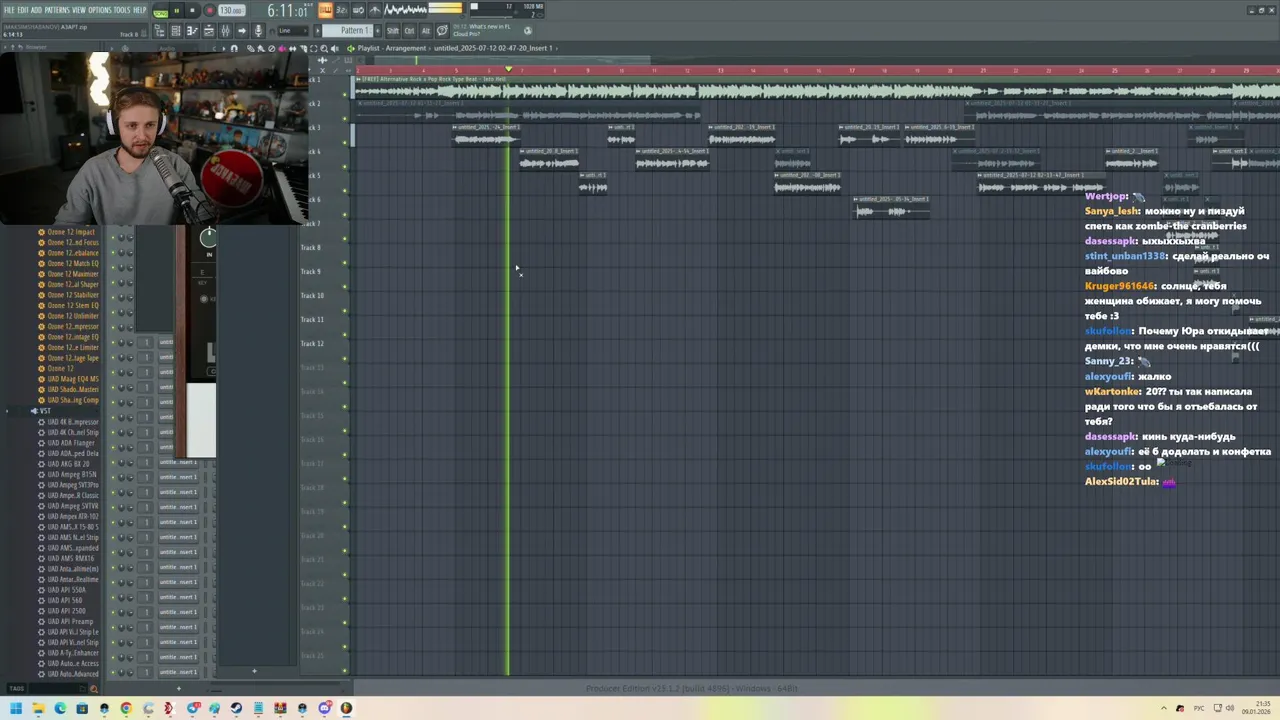Image resolution: width=1280 pixels, height=720 pixels.
Task: Open Google Chrome in taskbar
Action: pyautogui.click(x=126, y=708)
